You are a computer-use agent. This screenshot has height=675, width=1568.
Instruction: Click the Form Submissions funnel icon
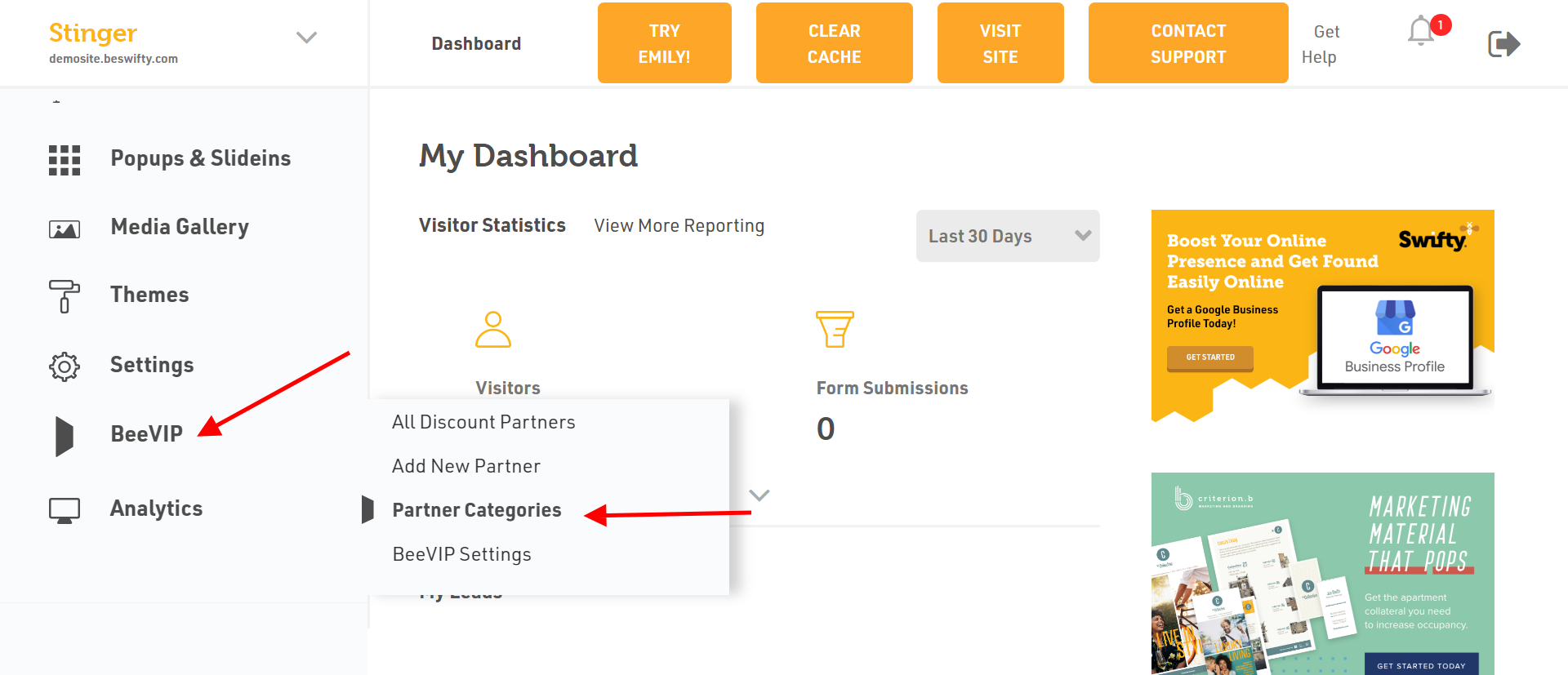[835, 329]
